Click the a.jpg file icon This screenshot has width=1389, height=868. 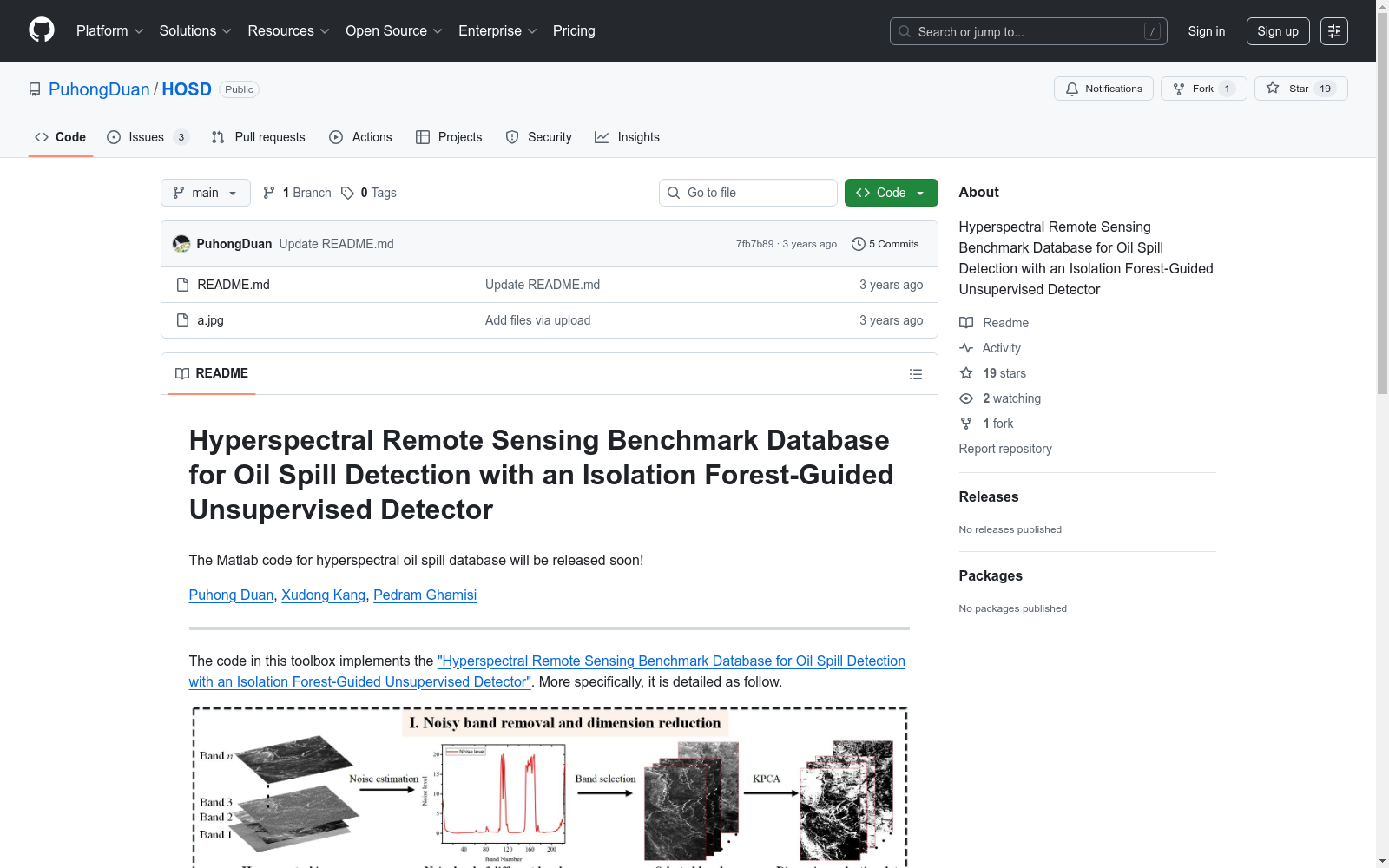pyautogui.click(x=182, y=320)
